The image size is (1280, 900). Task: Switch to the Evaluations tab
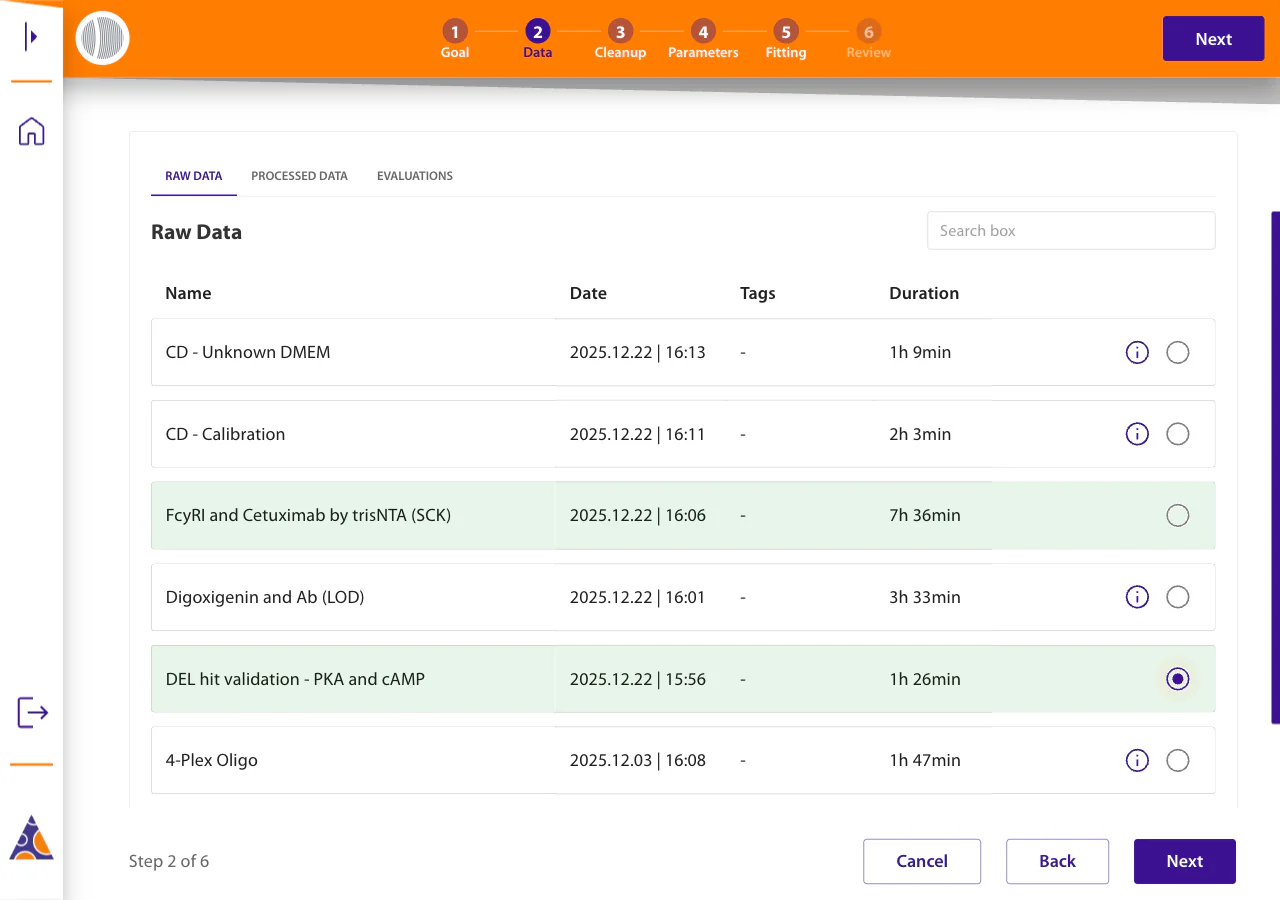(415, 176)
